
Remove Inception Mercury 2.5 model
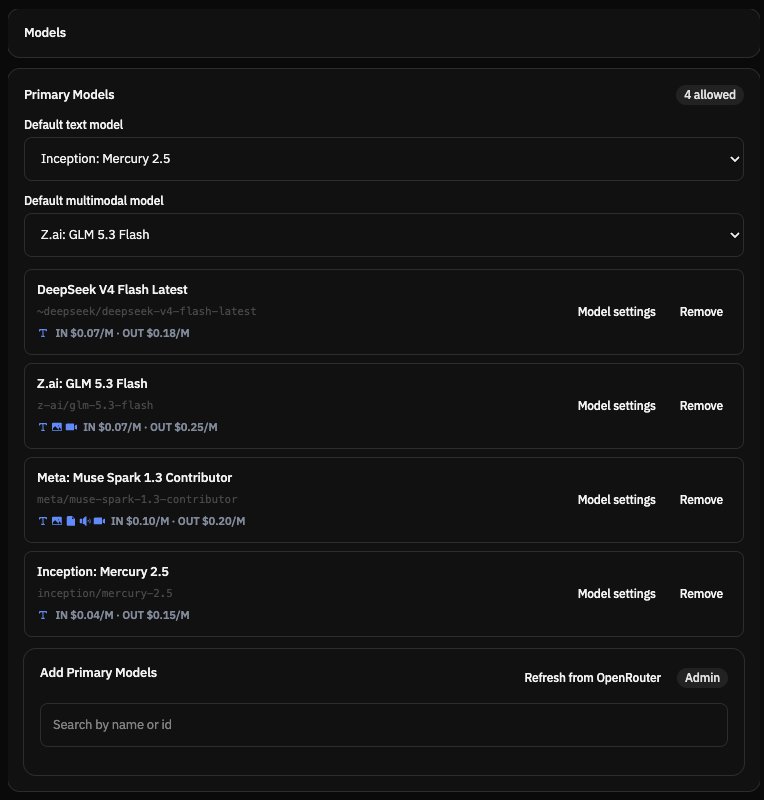701,594
